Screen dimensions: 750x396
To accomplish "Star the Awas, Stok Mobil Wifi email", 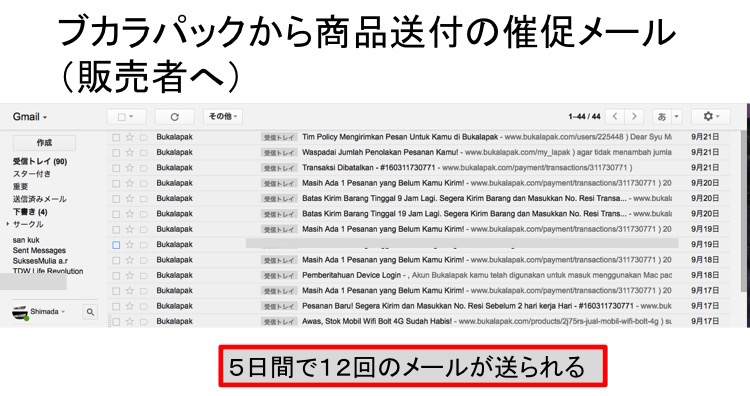I will [130, 321].
